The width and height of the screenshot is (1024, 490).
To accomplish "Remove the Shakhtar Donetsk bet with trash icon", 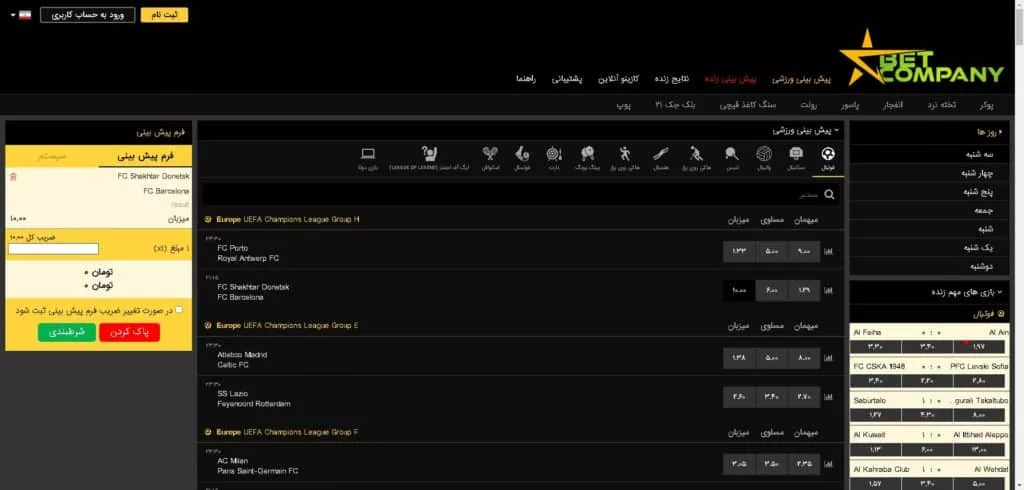I will pyautogui.click(x=13, y=176).
